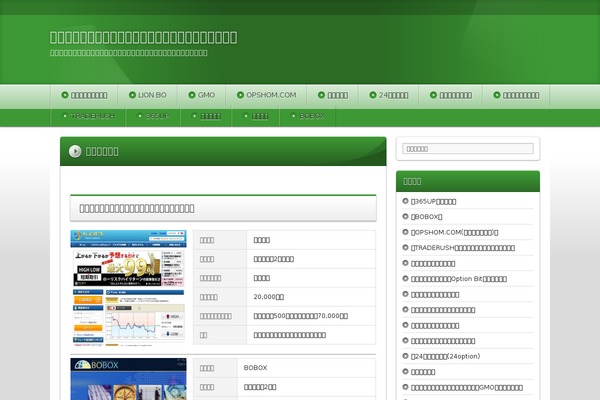The width and height of the screenshot is (600, 400).
Task: Open the sidebar link ending with (24option)
Action: point(445,356)
